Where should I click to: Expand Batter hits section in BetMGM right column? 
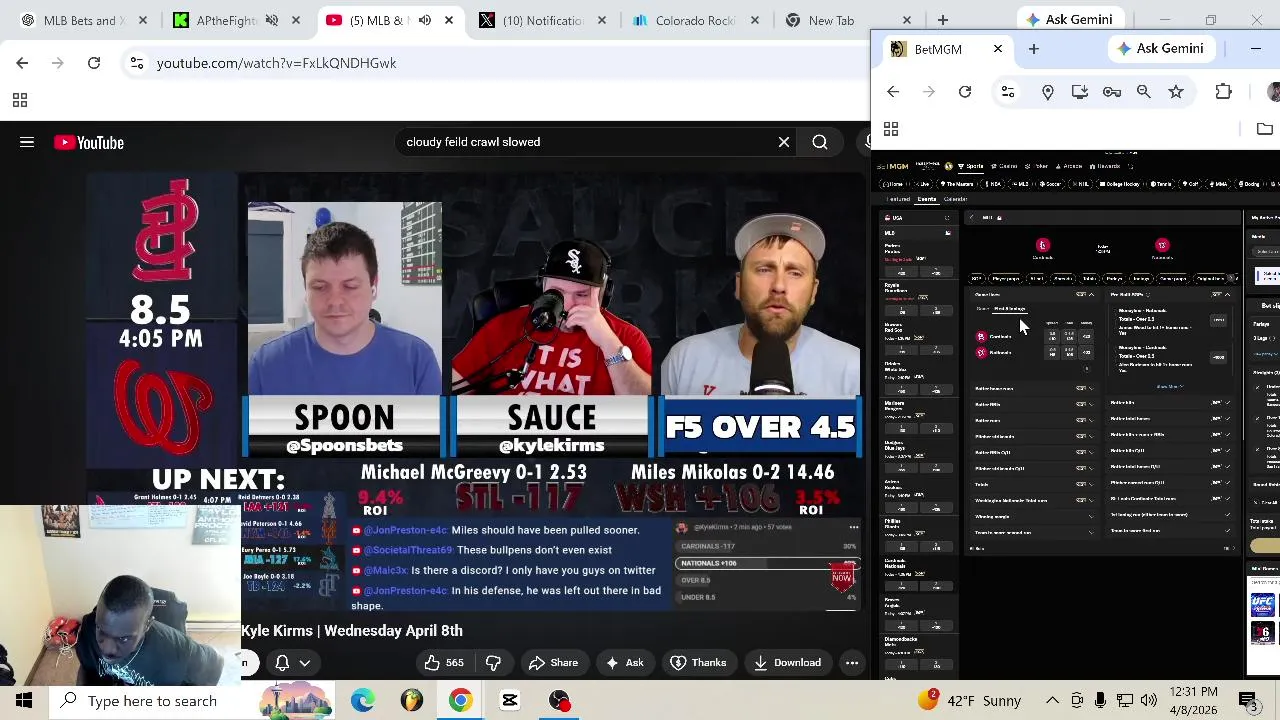click(x=1171, y=403)
